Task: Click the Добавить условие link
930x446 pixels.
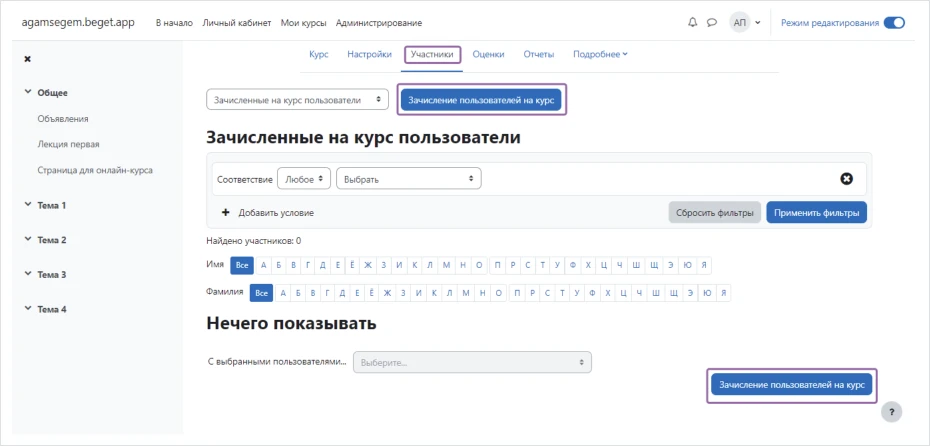Action: (276, 212)
